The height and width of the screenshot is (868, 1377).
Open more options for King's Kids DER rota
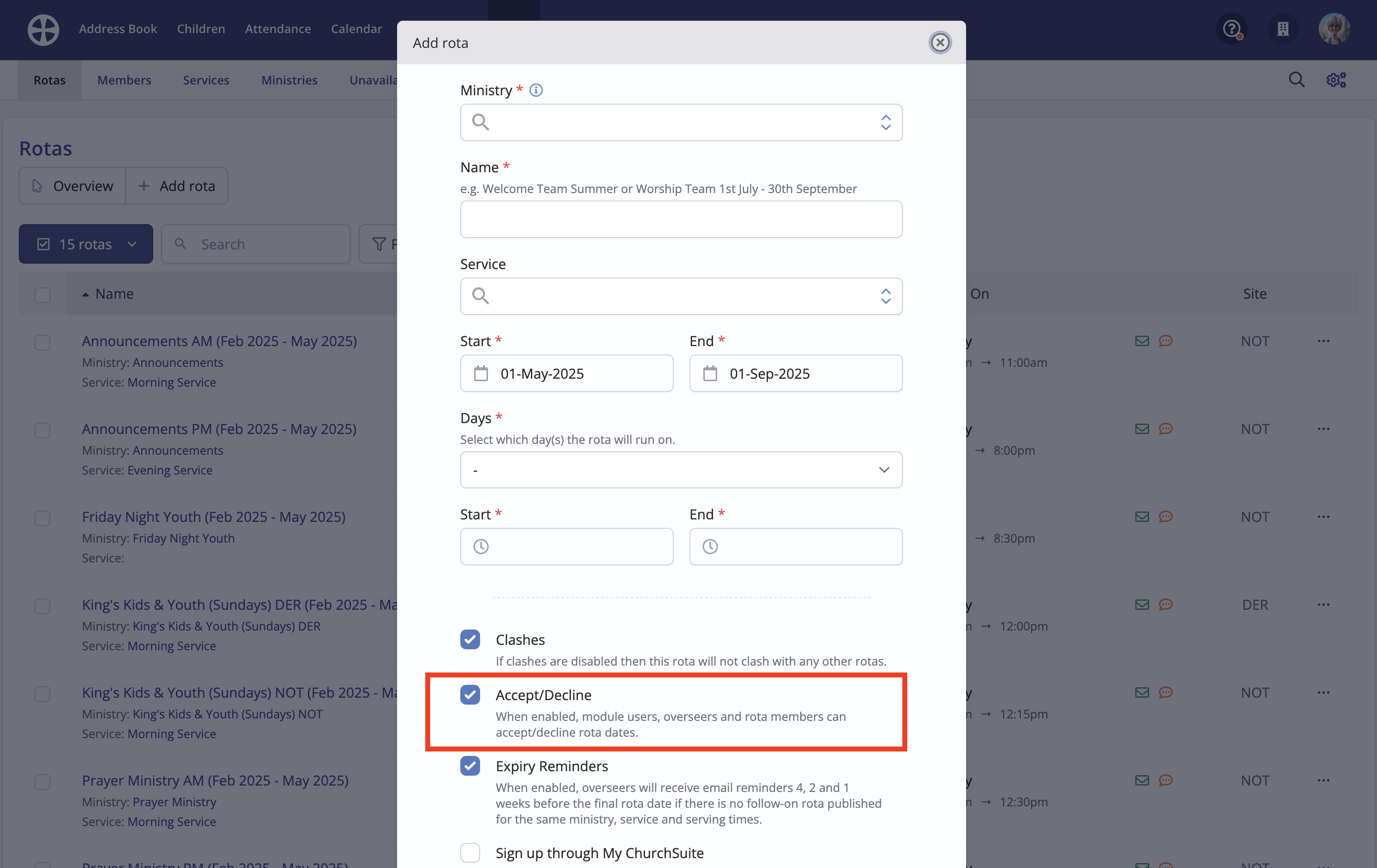pyautogui.click(x=1323, y=604)
